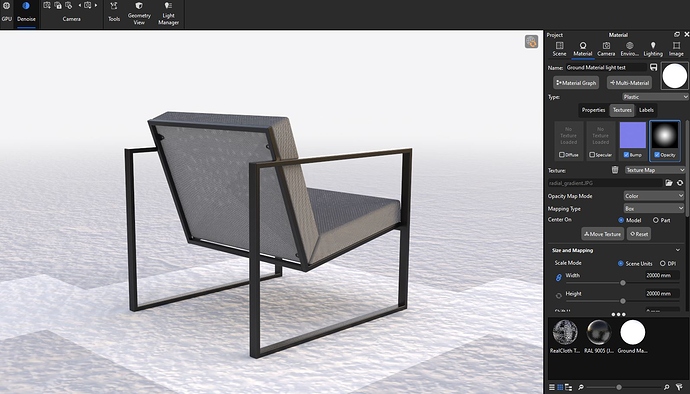Open Opacity Map Mode dropdown
The height and width of the screenshot is (394, 690).
[x=653, y=196]
